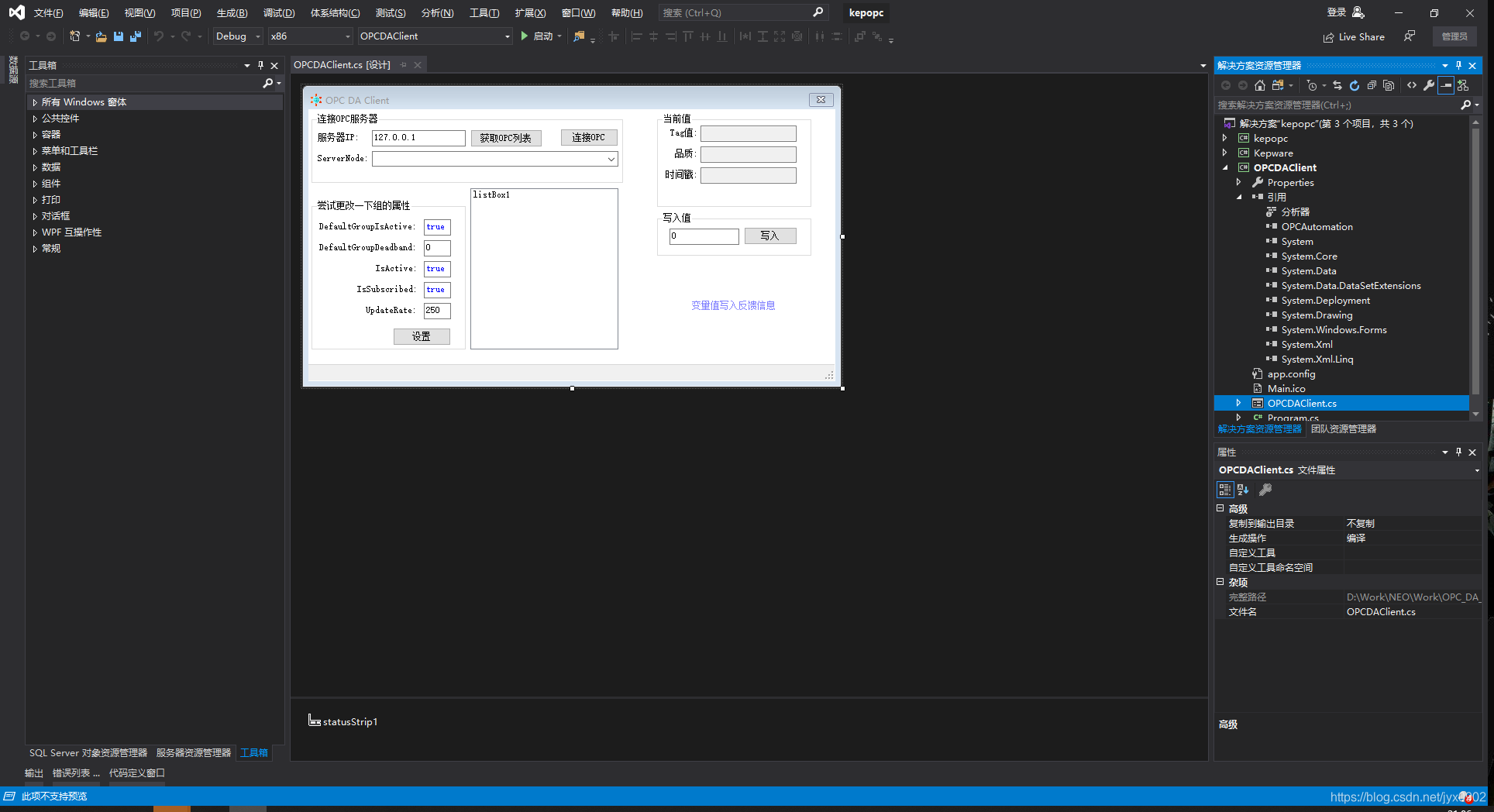This screenshot has height=812, width=1494.
Task: Expand the Kepware project node
Action: point(1225,153)
